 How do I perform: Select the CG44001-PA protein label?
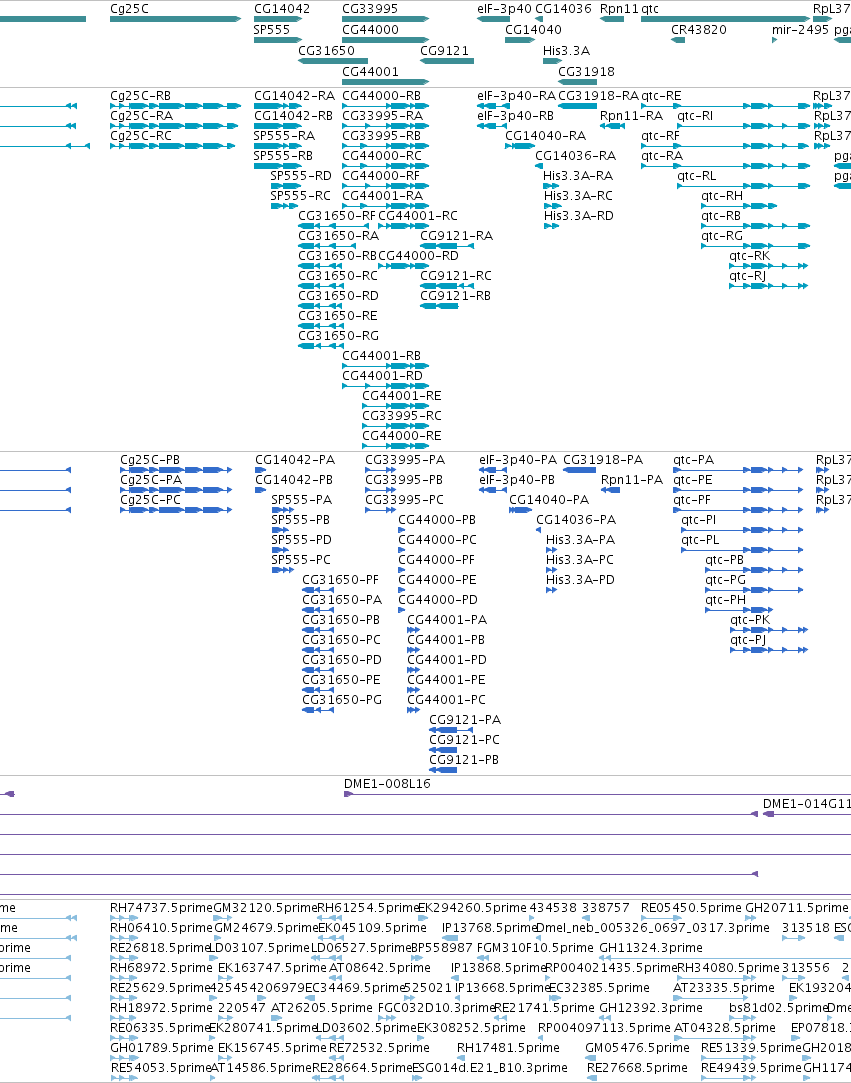pos(447,620)
